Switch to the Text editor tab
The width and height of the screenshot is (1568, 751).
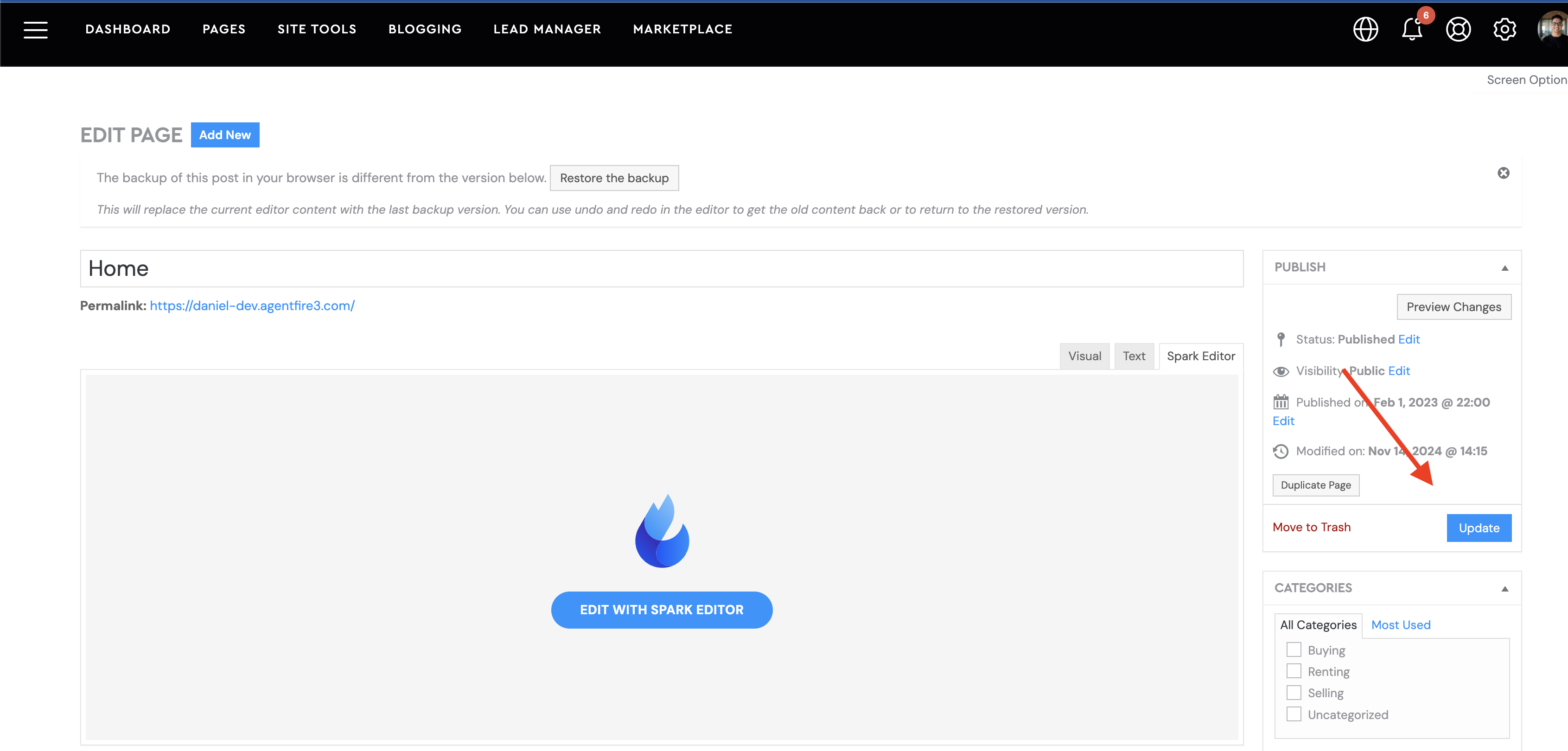pyautogui.click(x=1134, y=356)
